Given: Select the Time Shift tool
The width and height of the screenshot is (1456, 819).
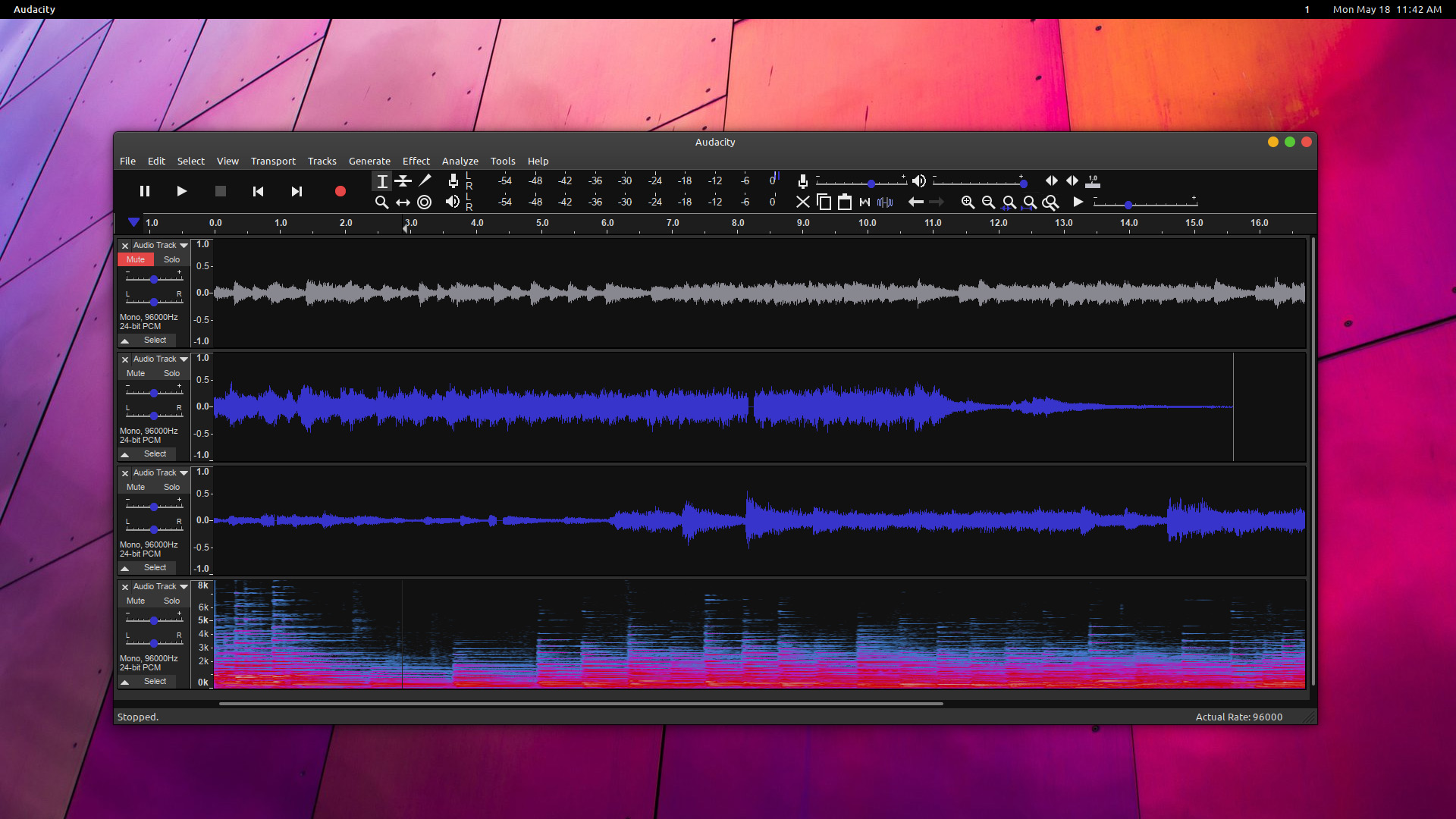Looking at the screenshot, I should tap(403, 202).
